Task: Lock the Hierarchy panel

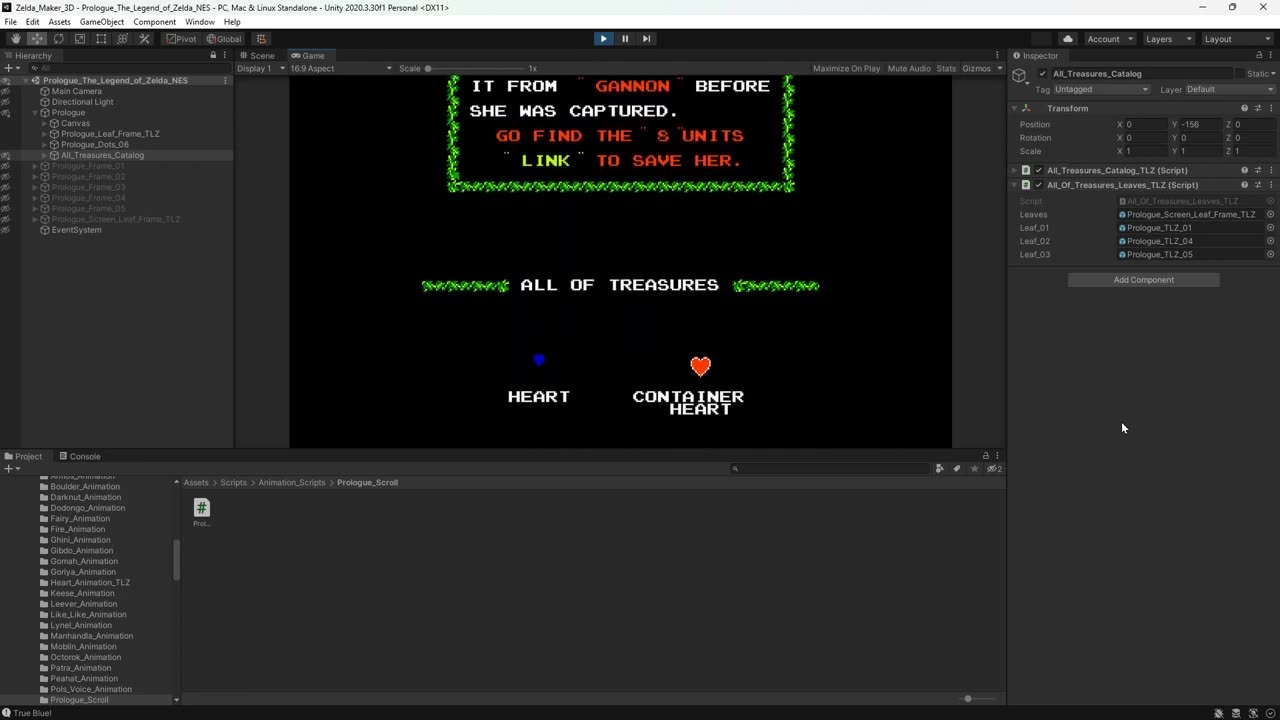Action: tap(213, 55)
